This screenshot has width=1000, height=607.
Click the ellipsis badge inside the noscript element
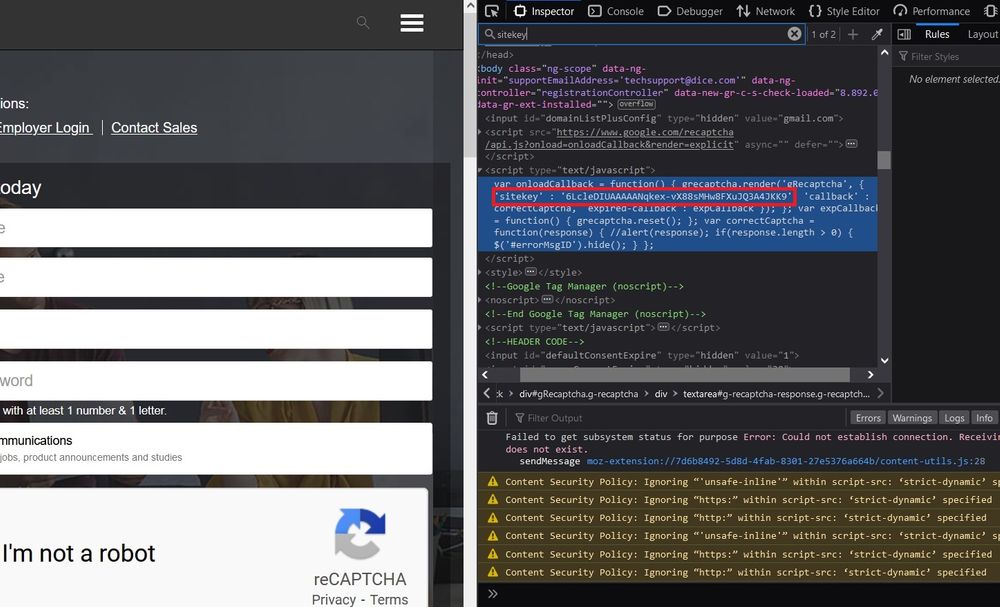(x=547, y=299)
